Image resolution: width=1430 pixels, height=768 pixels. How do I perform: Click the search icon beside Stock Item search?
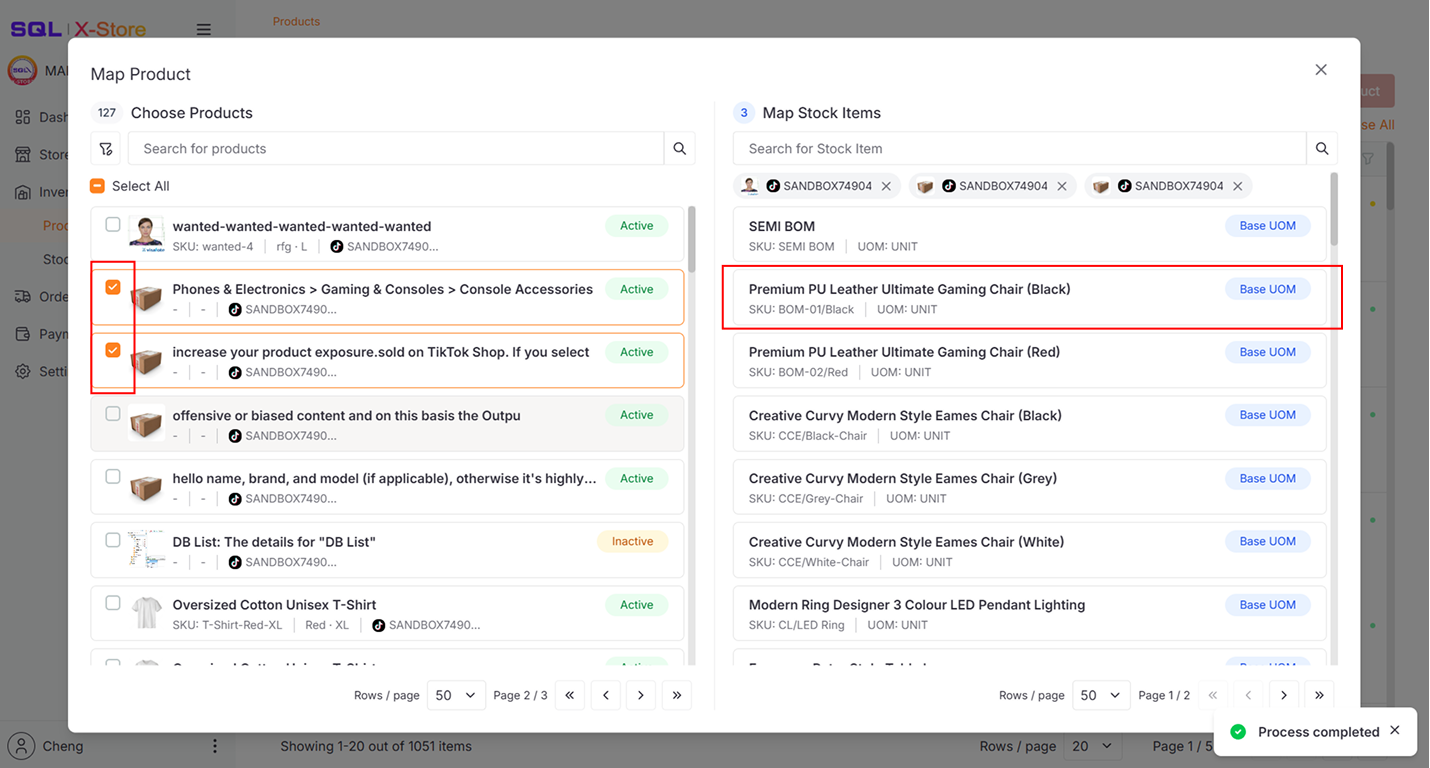pos(1321,149)
